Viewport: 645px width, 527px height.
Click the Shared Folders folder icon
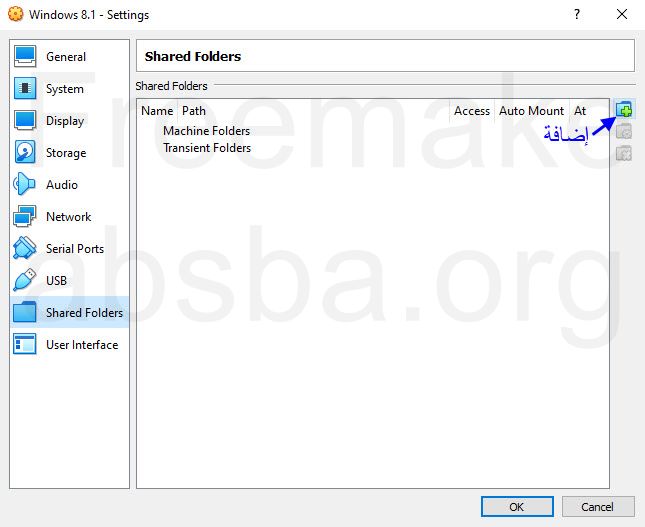(x=25, y=312)
